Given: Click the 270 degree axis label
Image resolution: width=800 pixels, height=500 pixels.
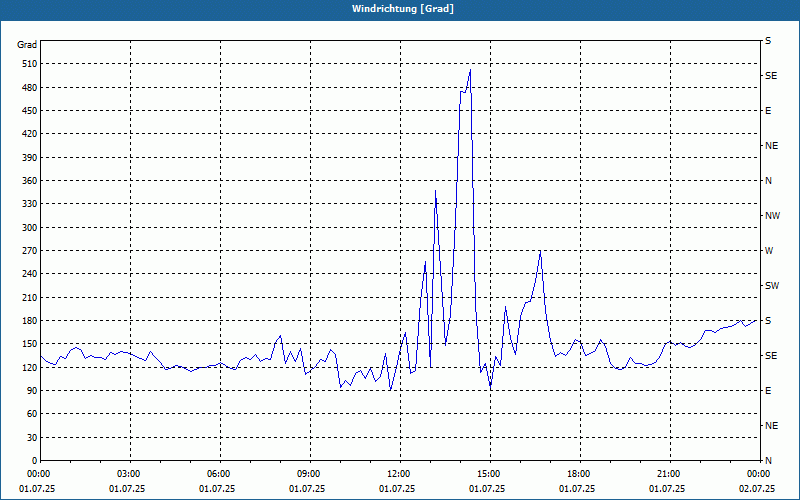Looking at the screenshot, I should click(x=30, y=251).
